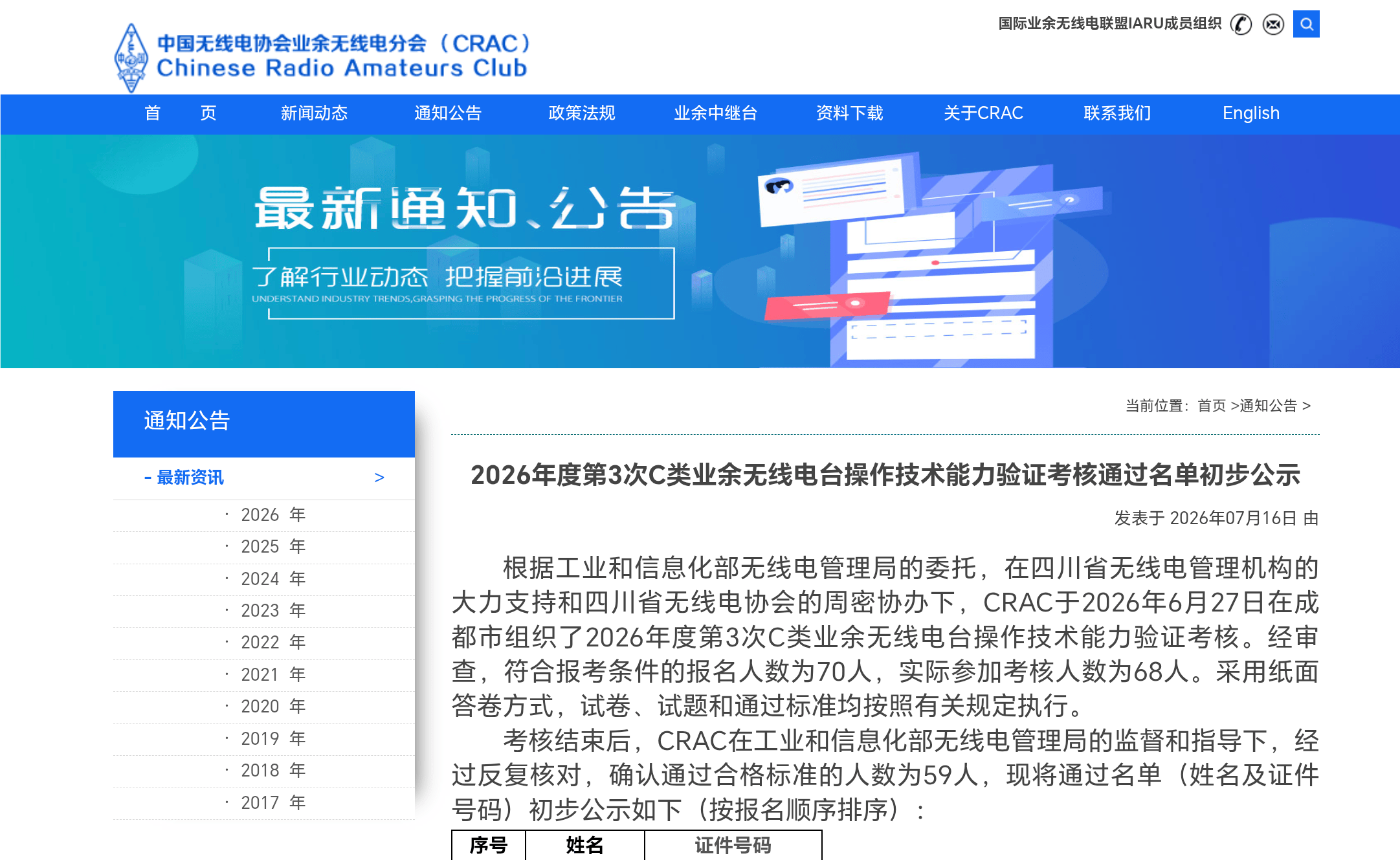Open the 关于CRAC page
The image size is (1400, 860).
click(983, 113)
